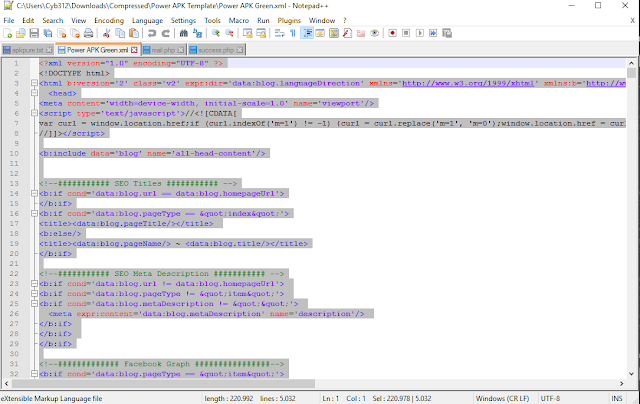Click the horizontal scrollbar thumb
Image resolution: width=640 pixels, height=404 pixels.
point(163,384)
